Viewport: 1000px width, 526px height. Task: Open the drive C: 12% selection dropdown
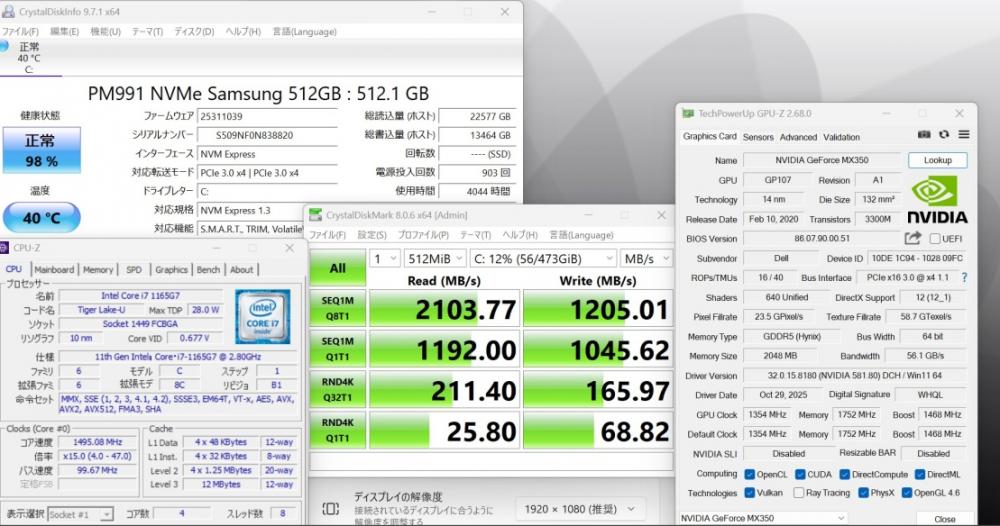coord(543,258)
